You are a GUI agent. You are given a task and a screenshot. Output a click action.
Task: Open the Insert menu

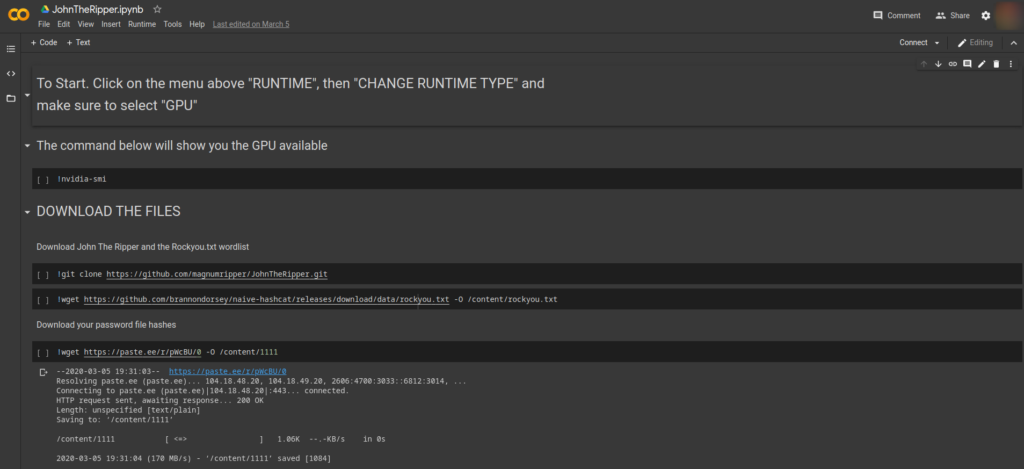(x=111, y=24)
